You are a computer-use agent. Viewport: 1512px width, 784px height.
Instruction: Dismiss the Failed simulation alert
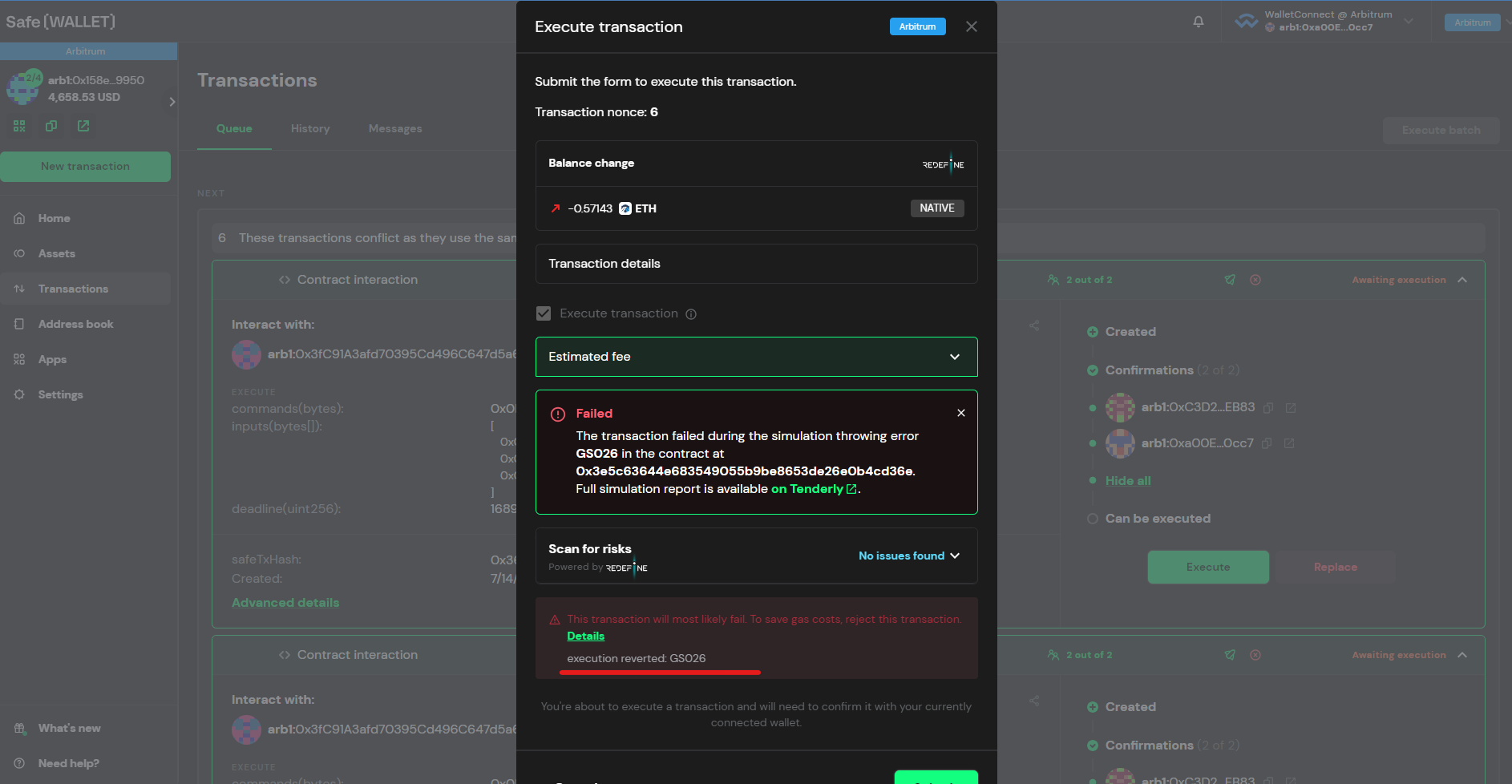pyautogui.click(x=960, y=413)
